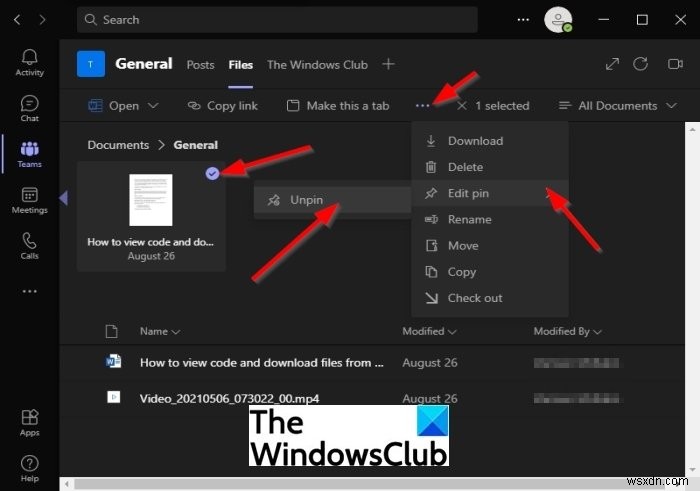
Task: Click the team T avatar tile
Action: click(91, 64)
